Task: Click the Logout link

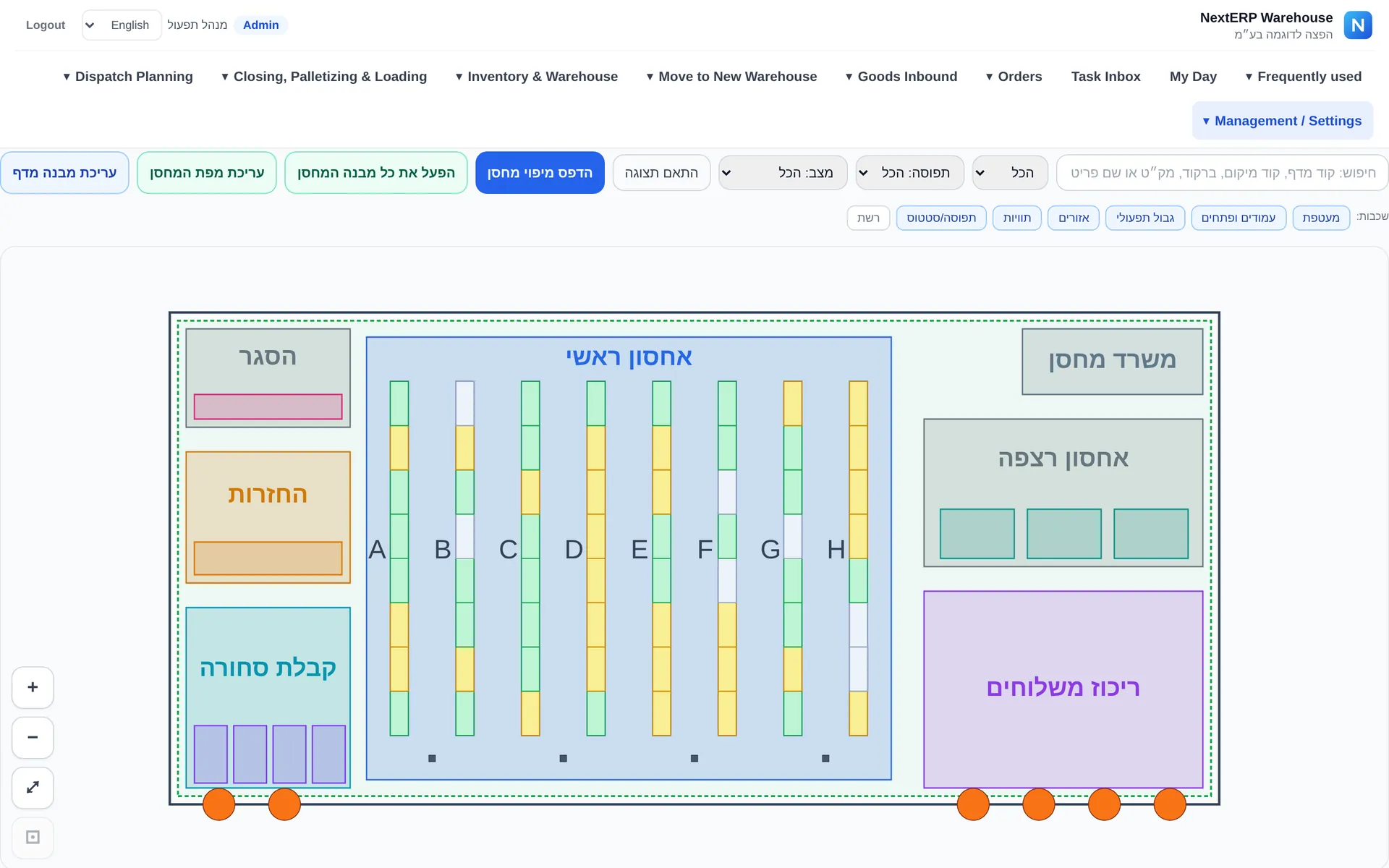Action: coord(46,25)
